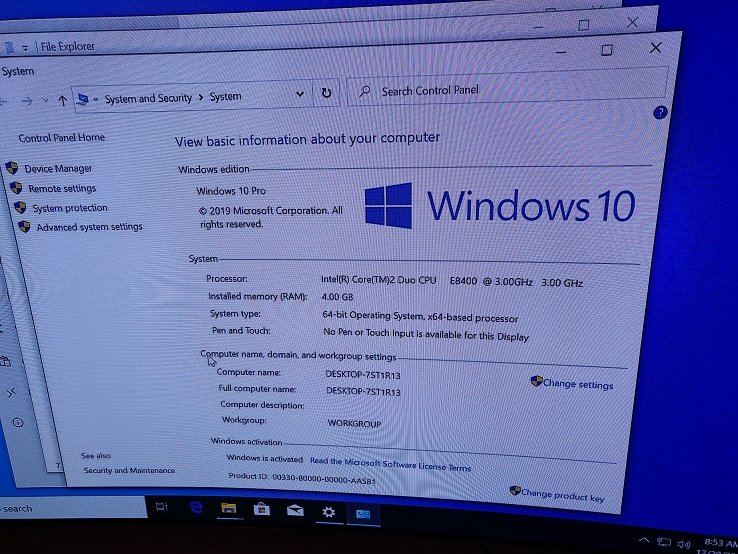Click the shield icon beside Change settings
The image size is (738, 554).
click(536, 381)
